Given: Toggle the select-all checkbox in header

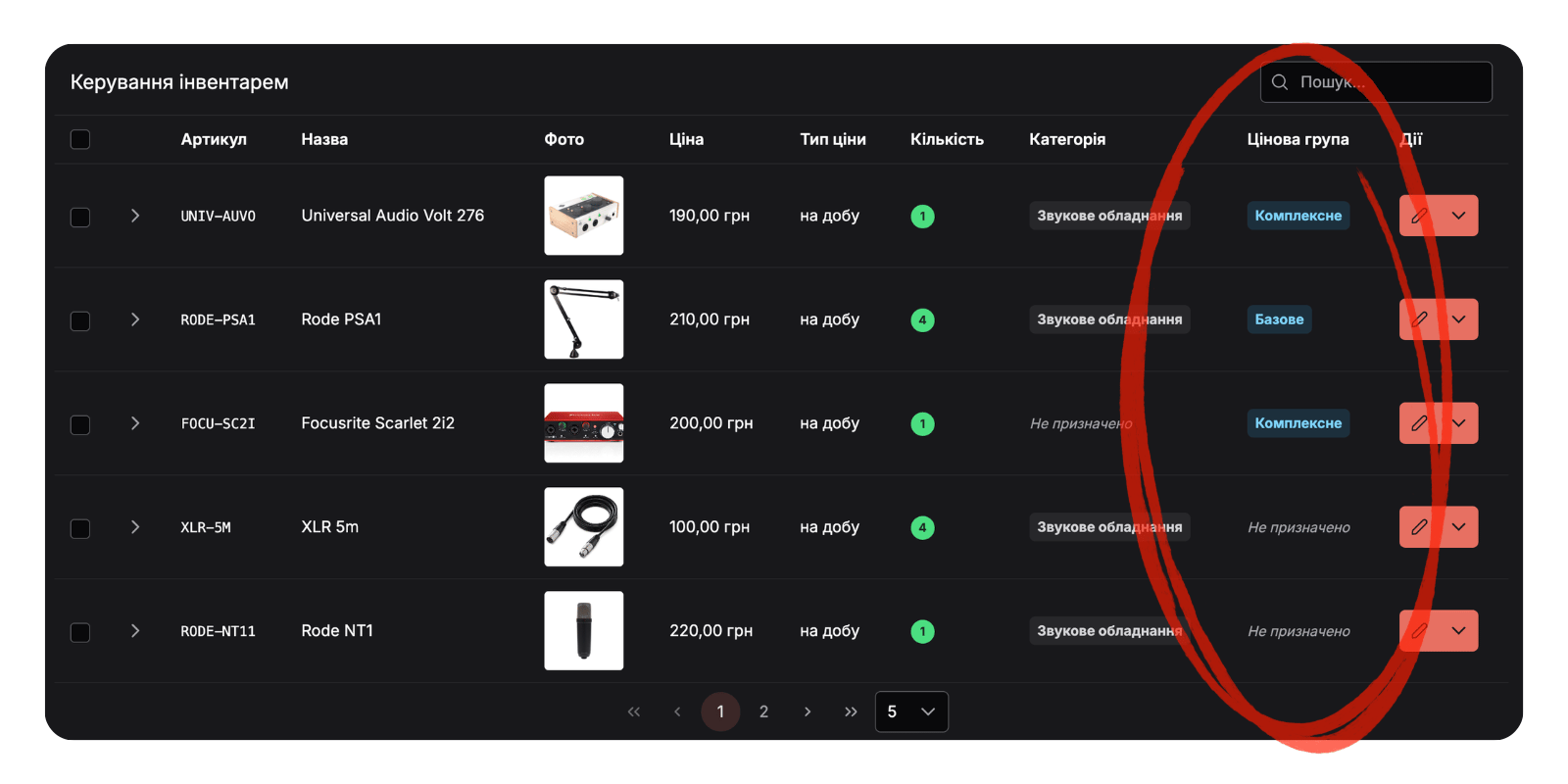Looking at the screenshot, I should (80, 139).
